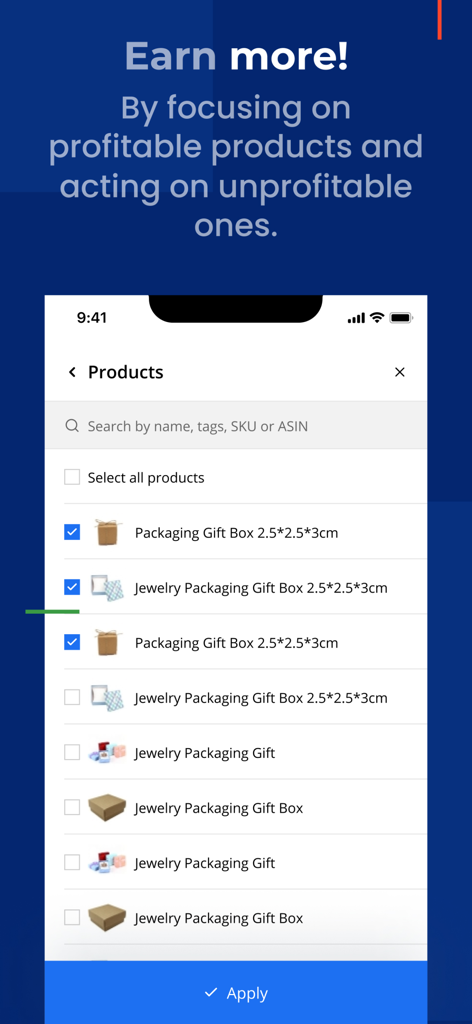Tap the battery icon in status bar
Screen dimensions: 472x1024
[x=401, y=318]
